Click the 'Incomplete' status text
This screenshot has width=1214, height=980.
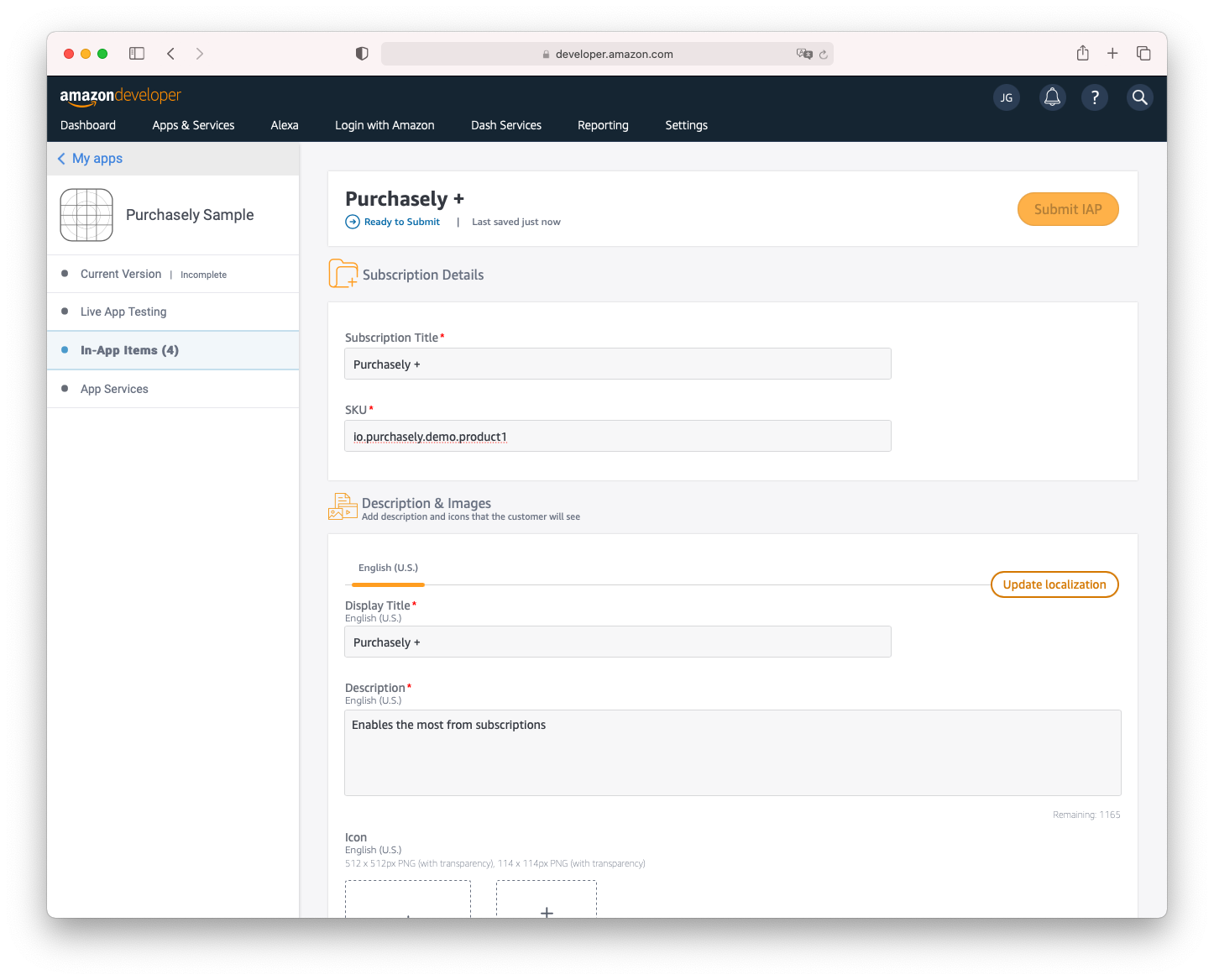(203, 275)
